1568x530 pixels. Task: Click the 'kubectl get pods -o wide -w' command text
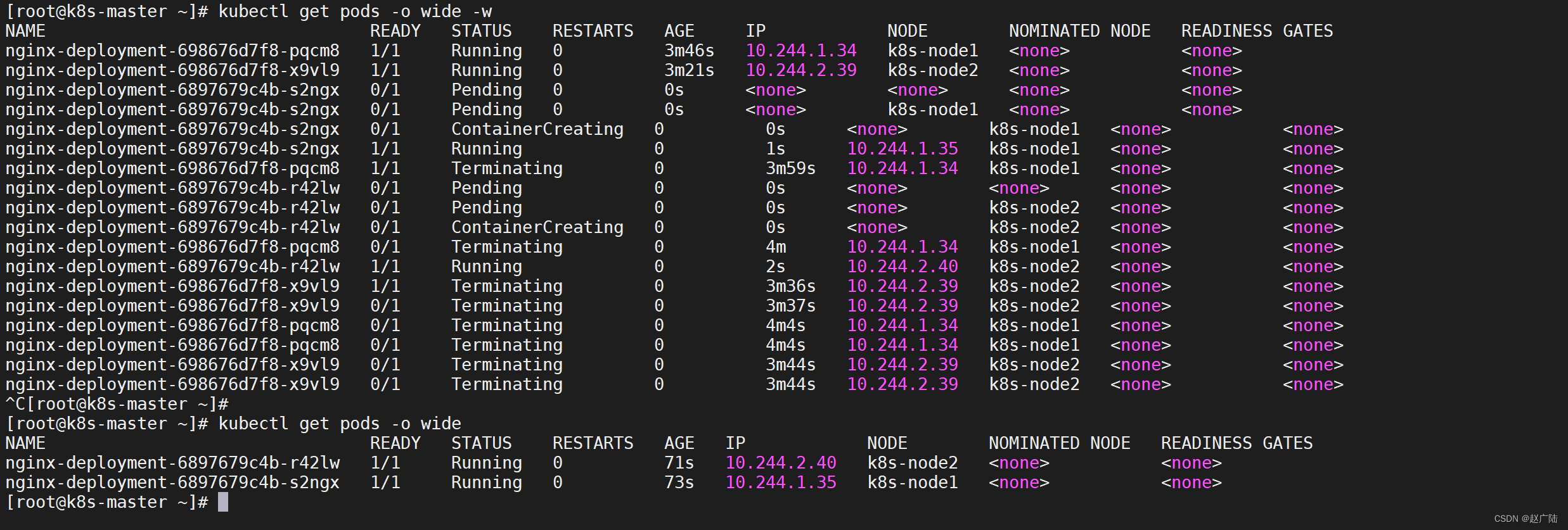point(355,11)
